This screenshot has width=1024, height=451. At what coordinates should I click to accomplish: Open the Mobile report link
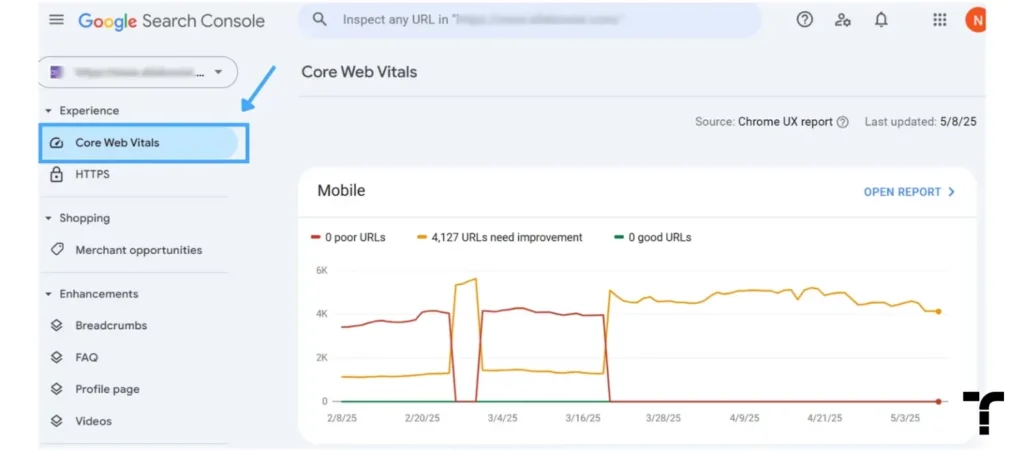tap(910, 192)
